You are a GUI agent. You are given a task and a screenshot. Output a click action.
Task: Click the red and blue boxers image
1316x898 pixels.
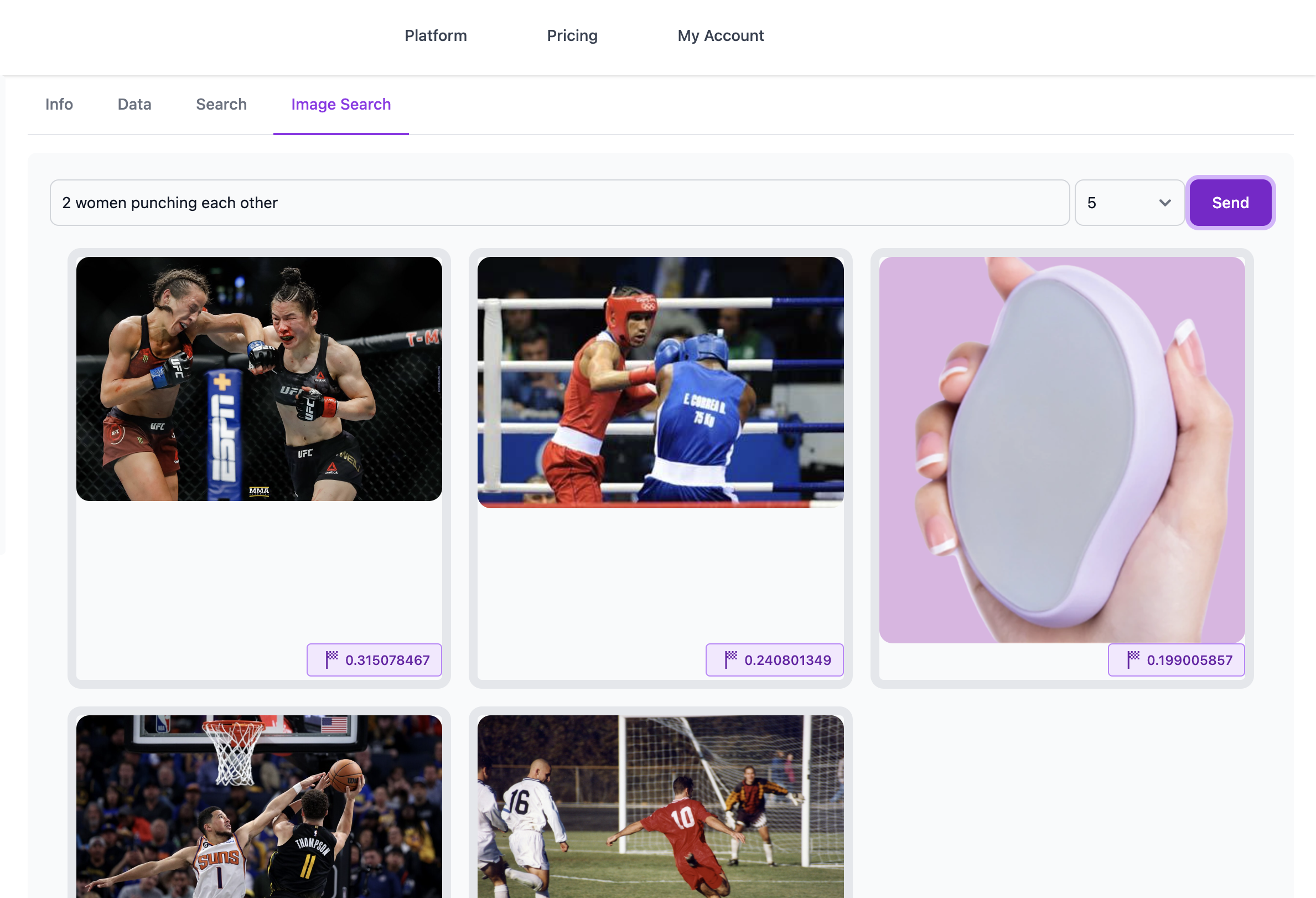660,382
